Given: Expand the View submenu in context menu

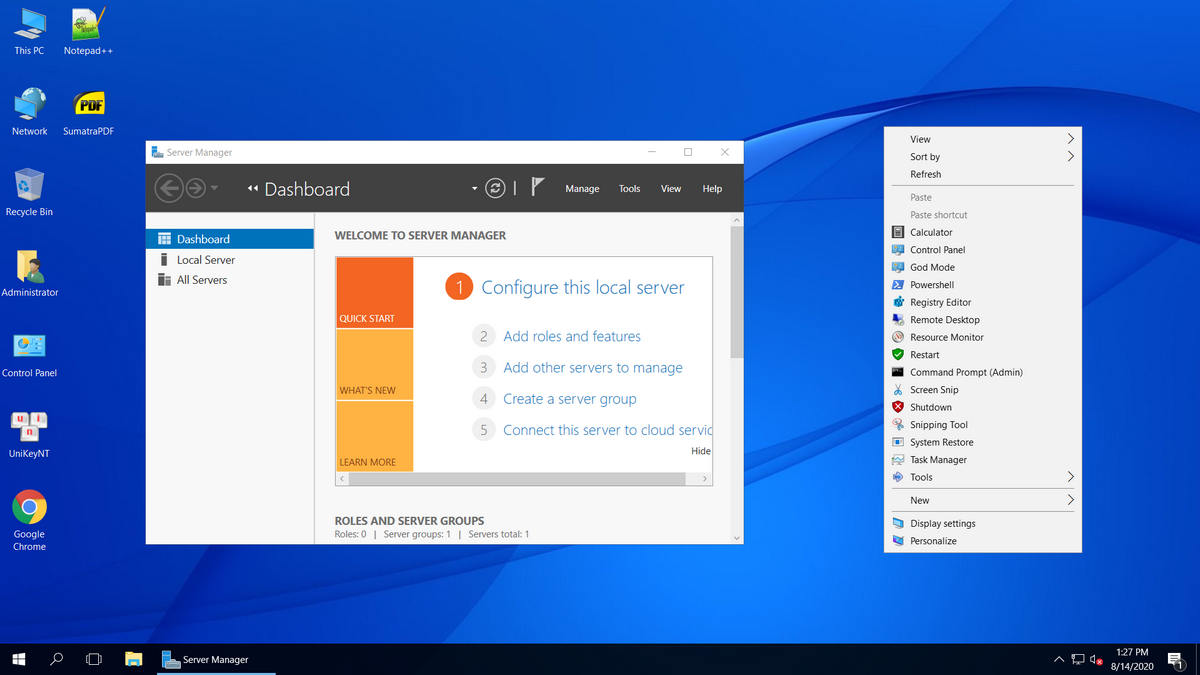Looking at the screenshot, I should (x=983, y=139).
